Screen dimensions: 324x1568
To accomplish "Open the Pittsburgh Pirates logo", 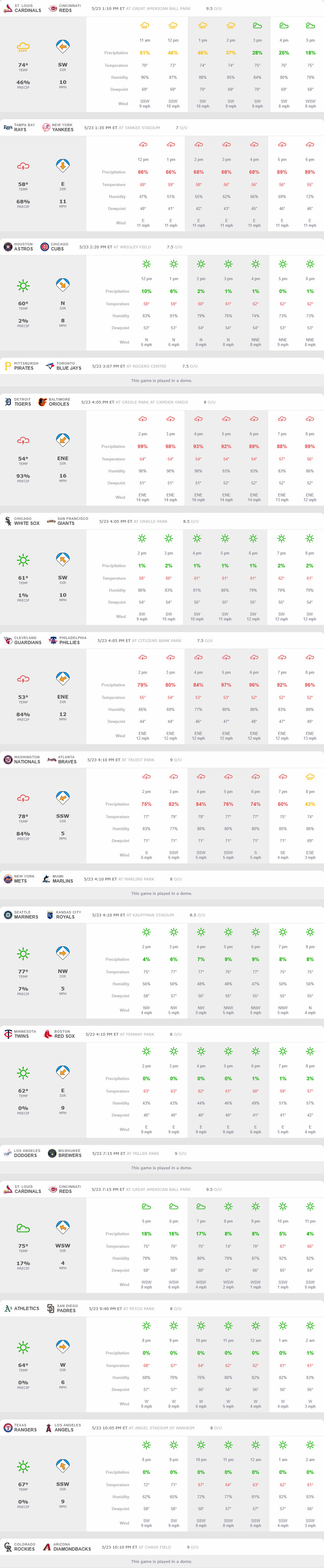I will [x=8, y=366].
